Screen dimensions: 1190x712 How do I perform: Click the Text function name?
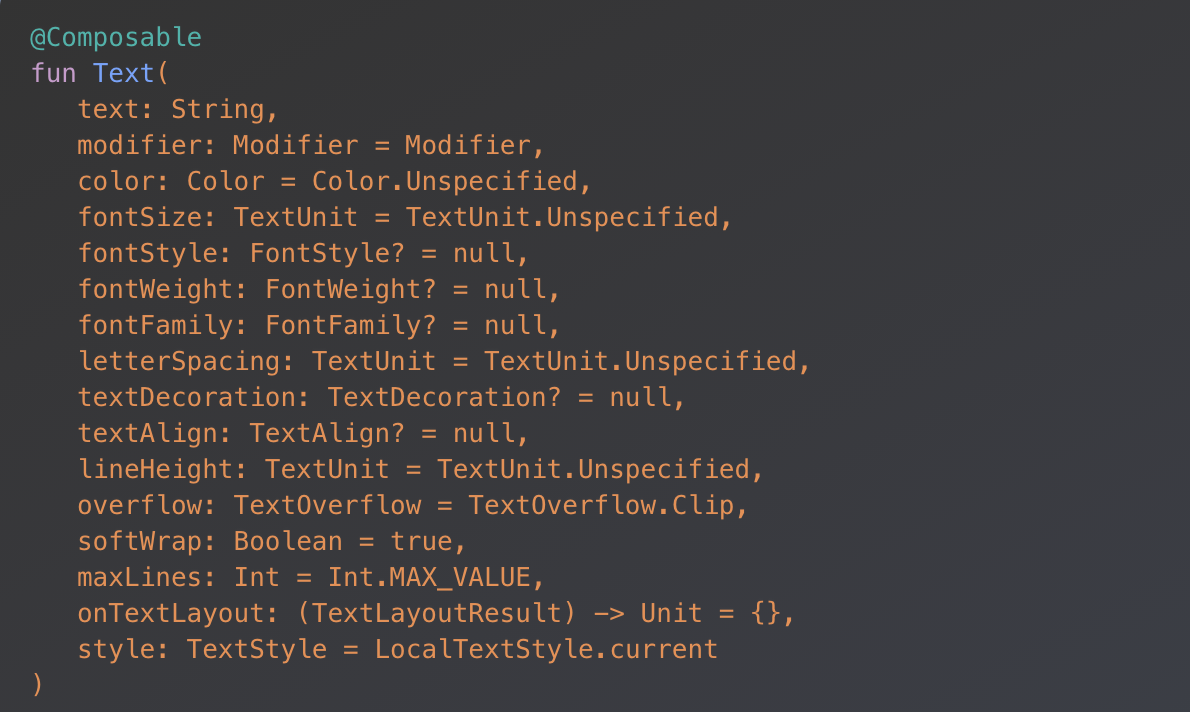(124, 74)
